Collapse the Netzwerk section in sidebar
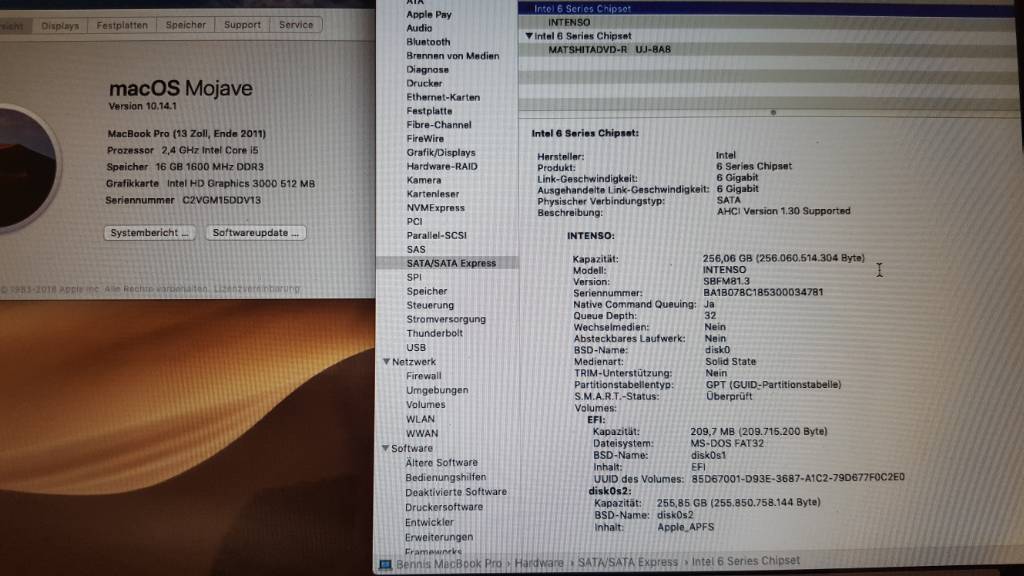Image resolution: width=1024 pixels, height=576 pixels. [x=386, y=361]
